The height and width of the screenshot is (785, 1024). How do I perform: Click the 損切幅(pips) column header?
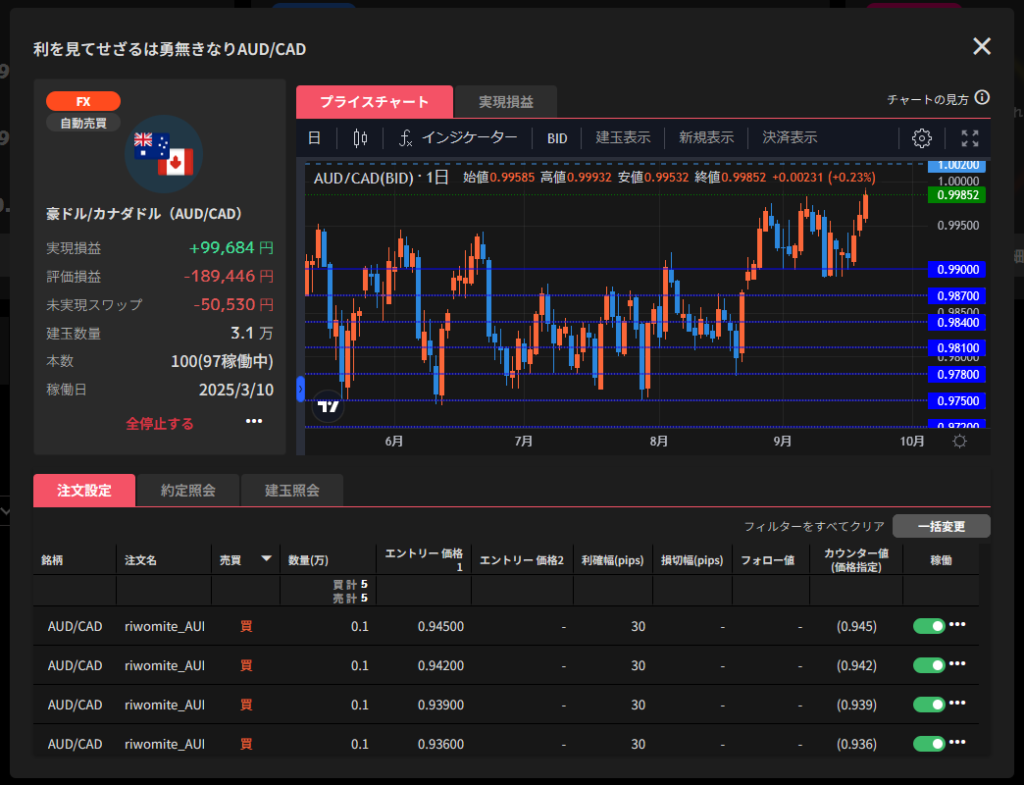[x=692, y=560]
